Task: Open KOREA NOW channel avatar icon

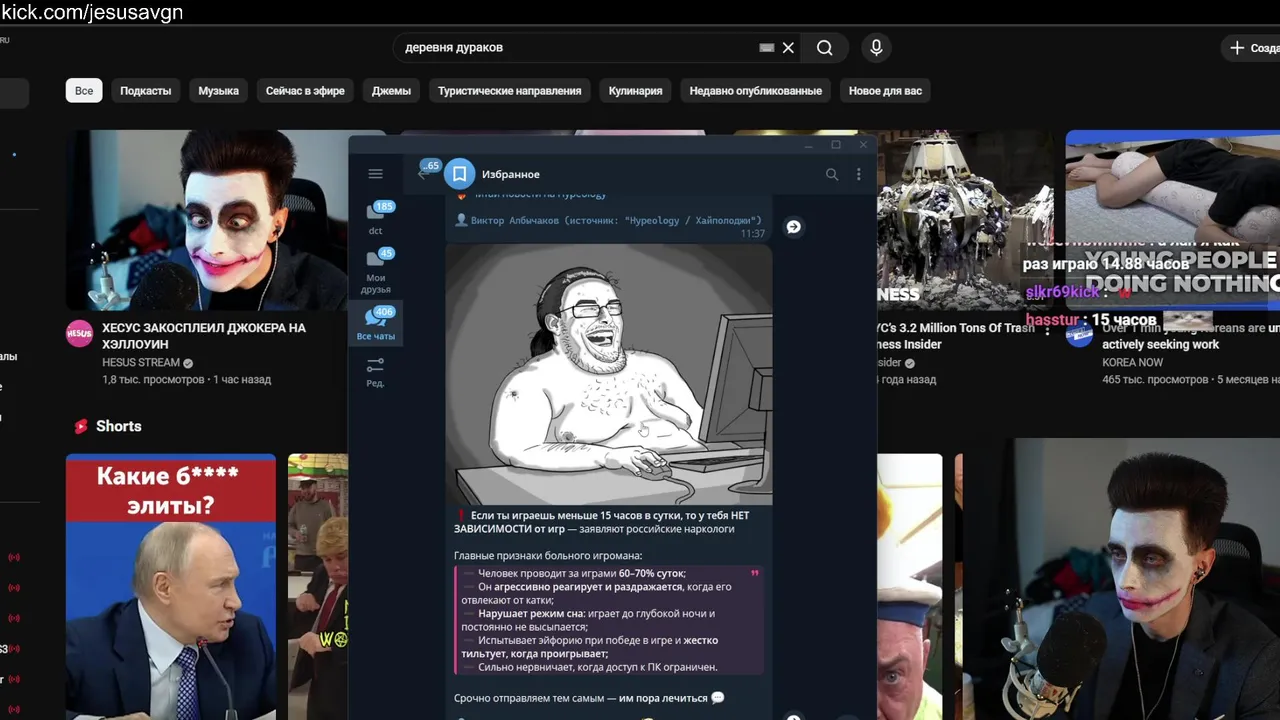Action: [1080, 334]
